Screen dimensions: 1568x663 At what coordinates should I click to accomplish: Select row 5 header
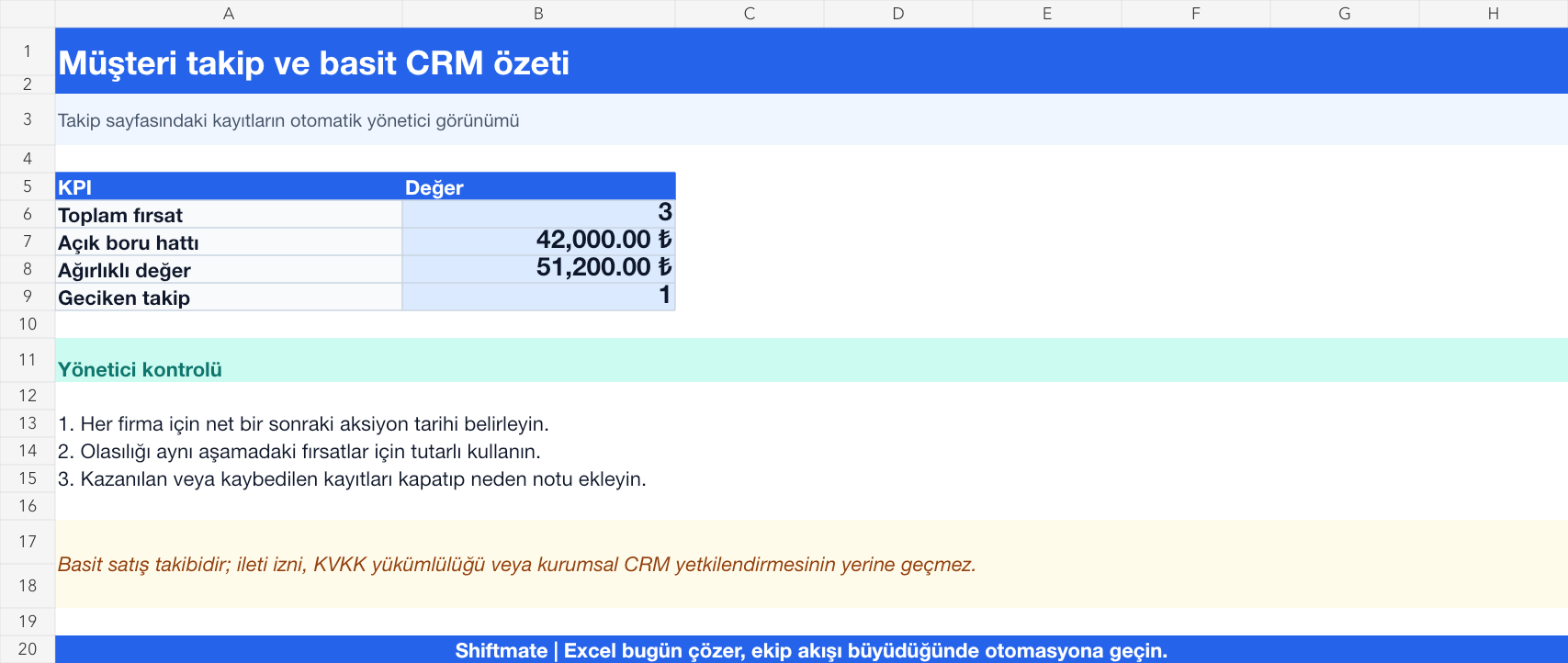point(28,186)
